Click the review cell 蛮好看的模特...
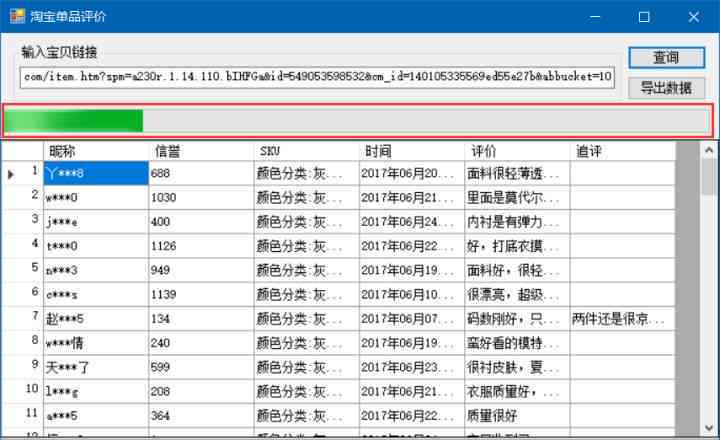This screenshot has height=440, width=720. 517,344
